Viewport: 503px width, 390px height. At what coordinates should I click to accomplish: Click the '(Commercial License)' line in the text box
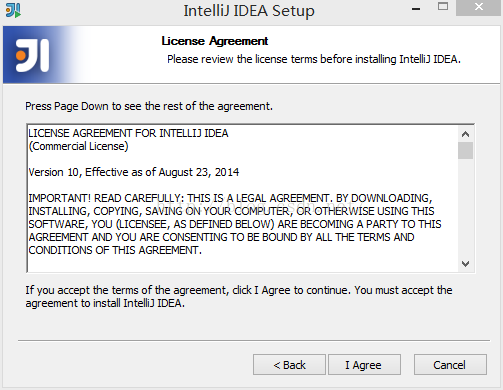pyautogui.click(x=78, y=146)
